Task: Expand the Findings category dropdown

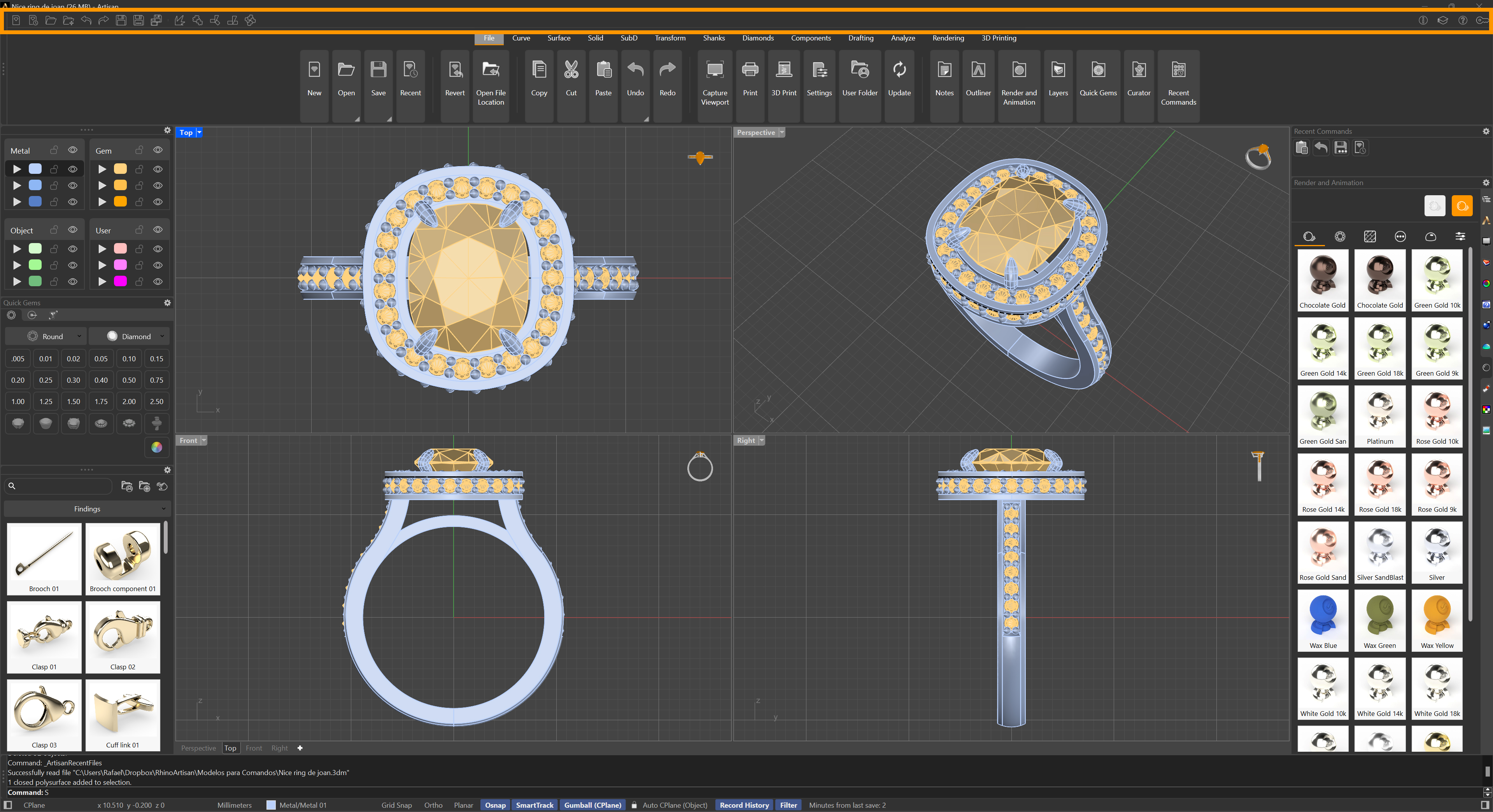Action: [87, 509]
